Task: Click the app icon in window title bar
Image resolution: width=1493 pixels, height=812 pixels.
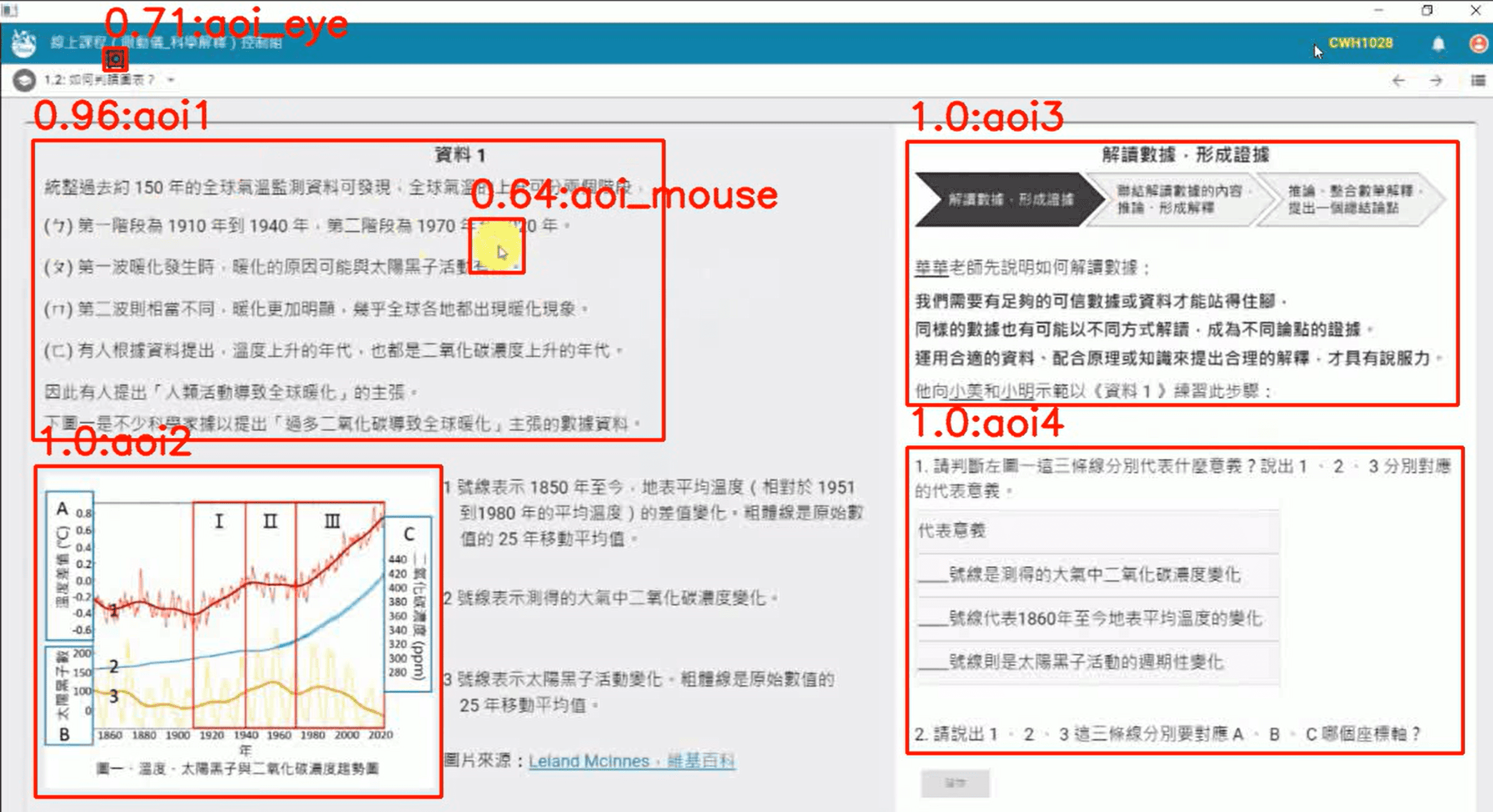Action: [x=10, y=10]
